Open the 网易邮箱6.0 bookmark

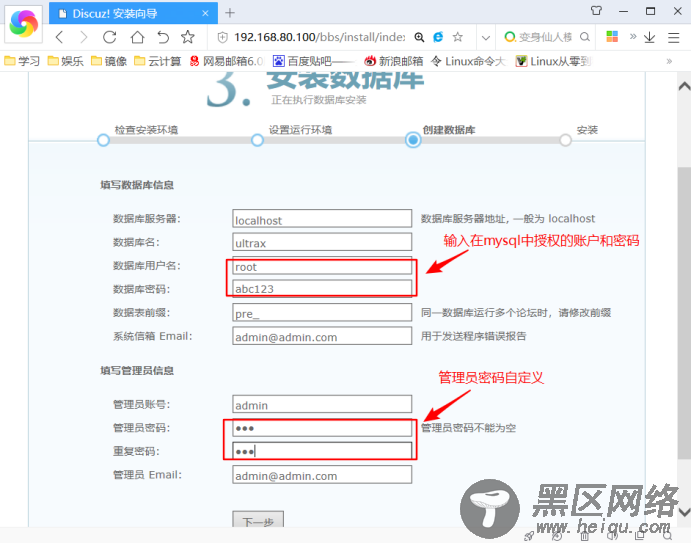(226, 61)
